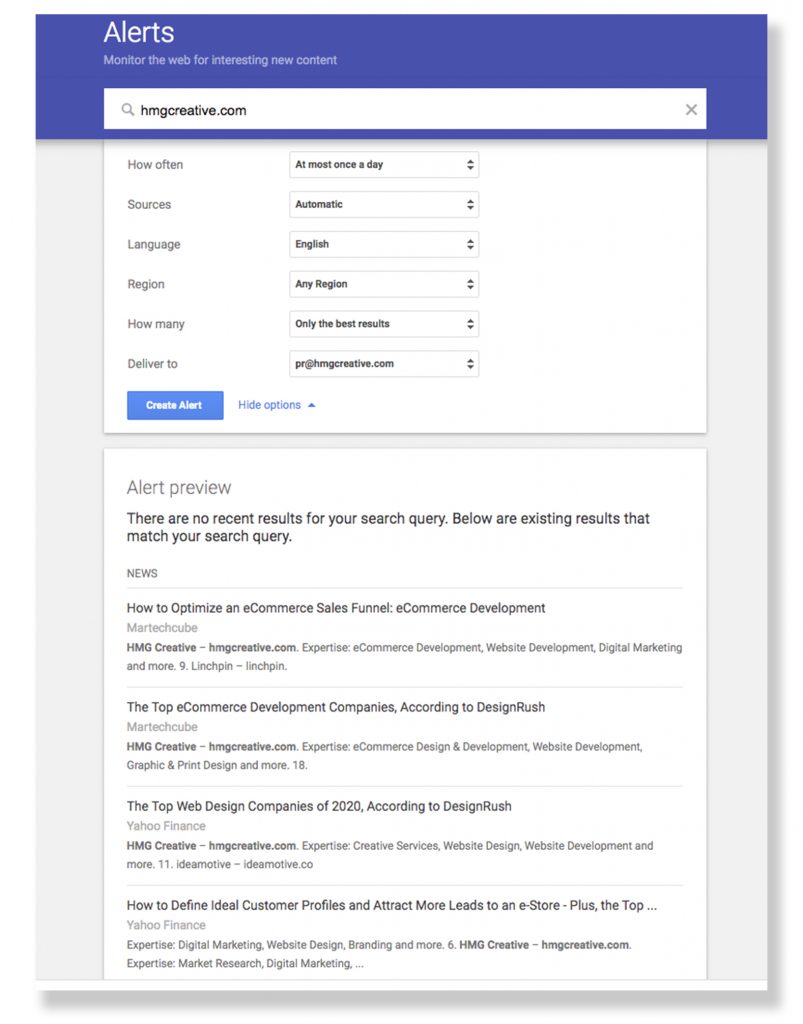Open the How many dropdown
Image resolution: width=803 pixels, height=1024 pixels.
click(384, 324)
